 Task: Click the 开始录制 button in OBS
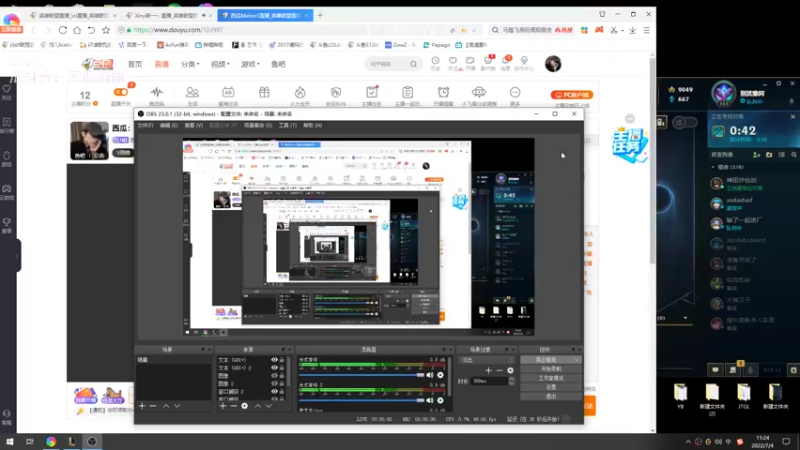click(551, 369)
